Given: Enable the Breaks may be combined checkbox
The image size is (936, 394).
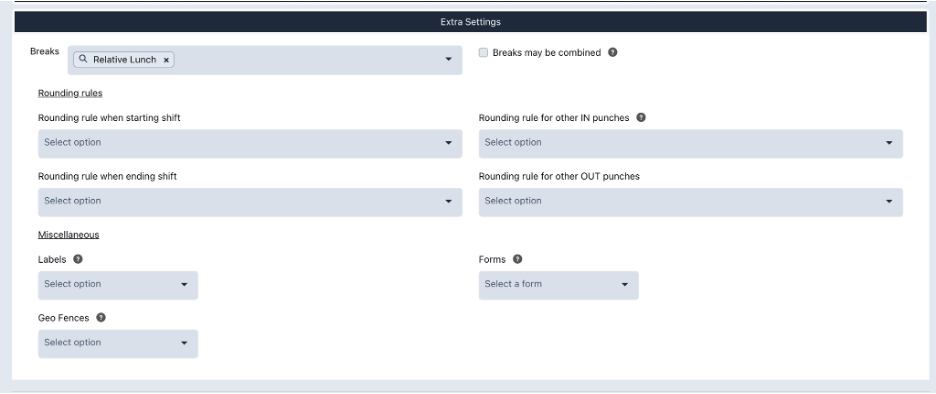Looking at the screenshot, I should point(484,53).
